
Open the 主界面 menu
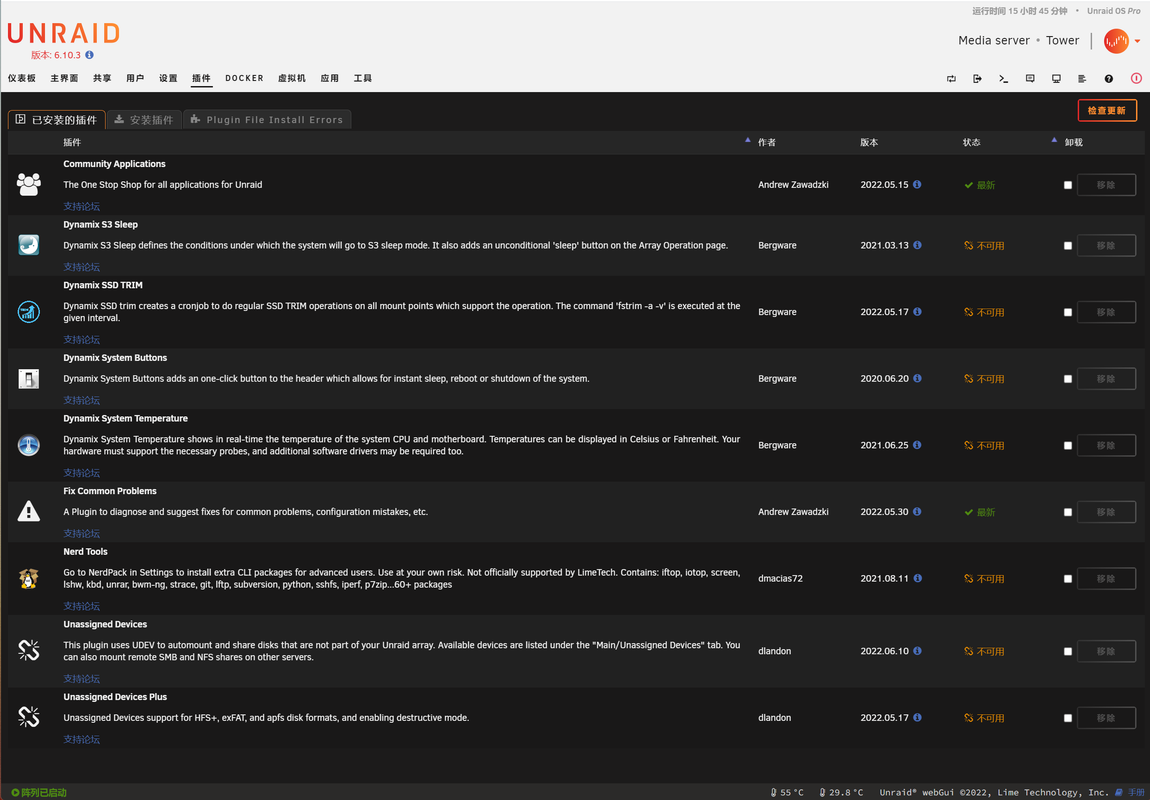65,78
